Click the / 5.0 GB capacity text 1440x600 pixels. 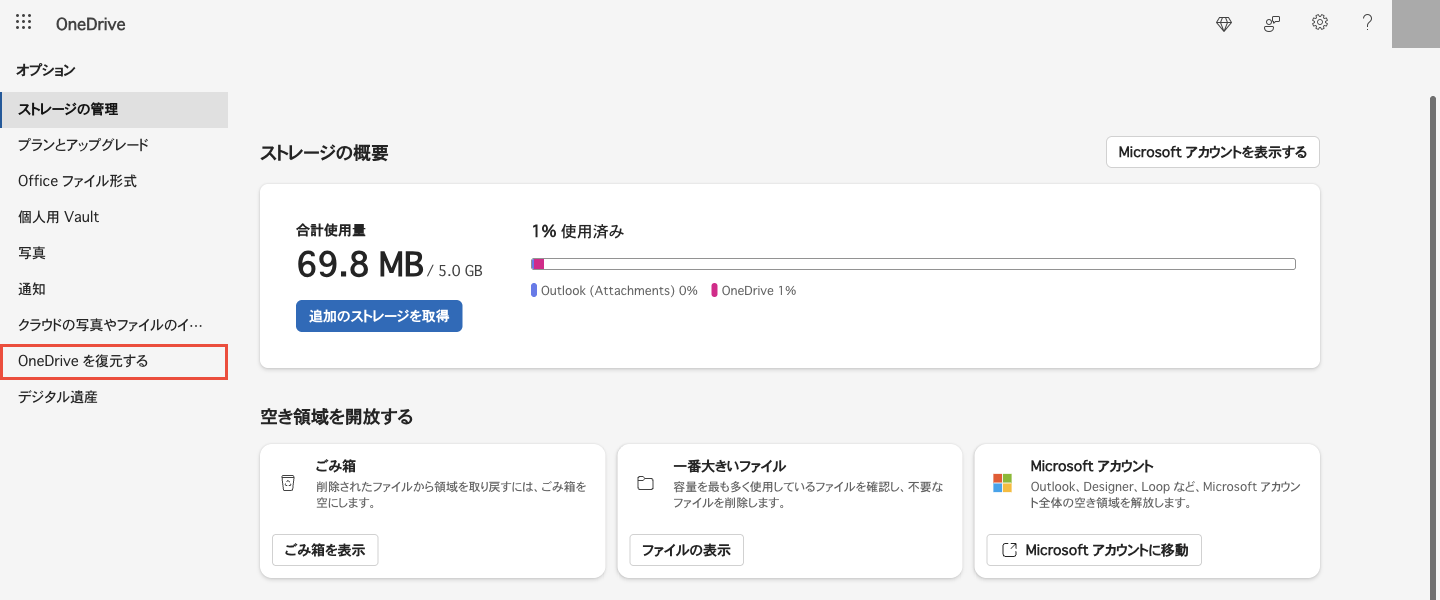click(455, 271)
